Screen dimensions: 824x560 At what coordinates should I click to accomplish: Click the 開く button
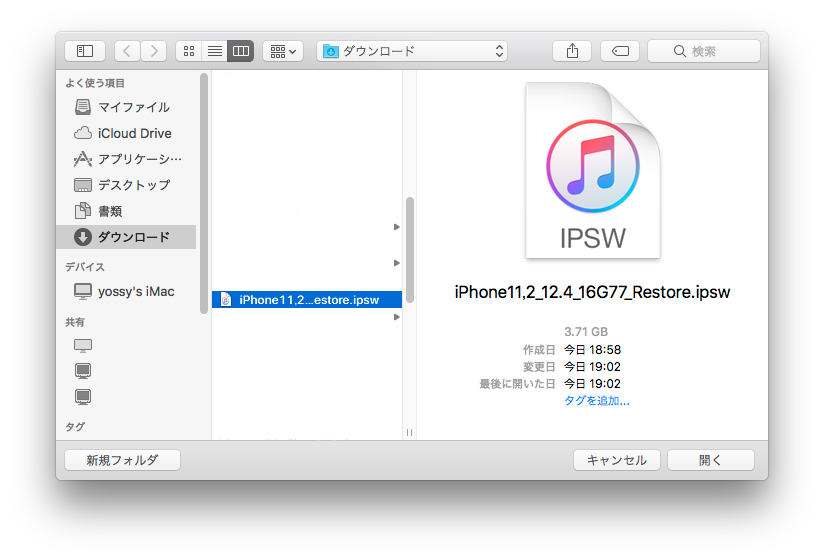(x=710, y=460)
